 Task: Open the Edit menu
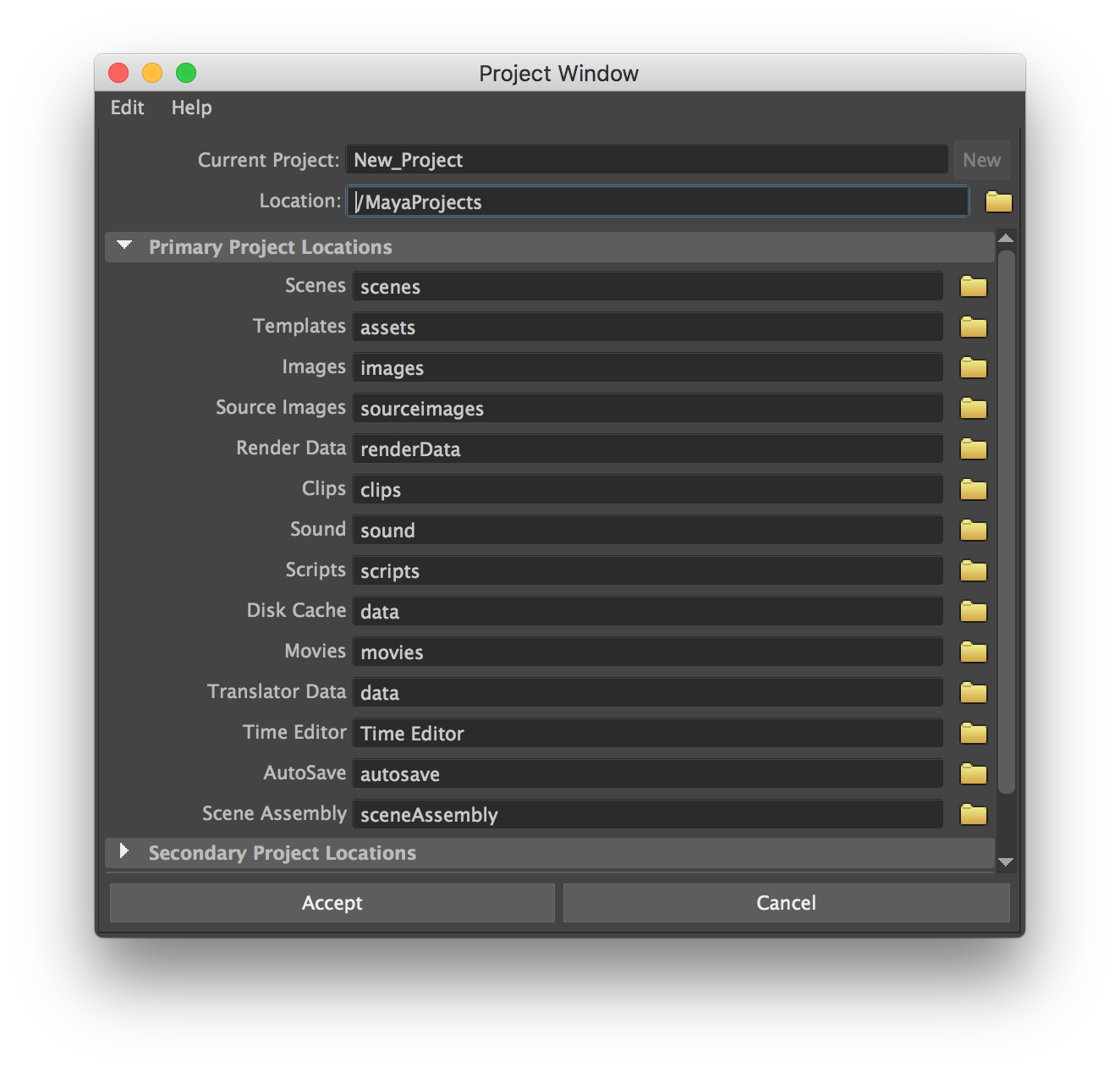[x=127, y=107]
